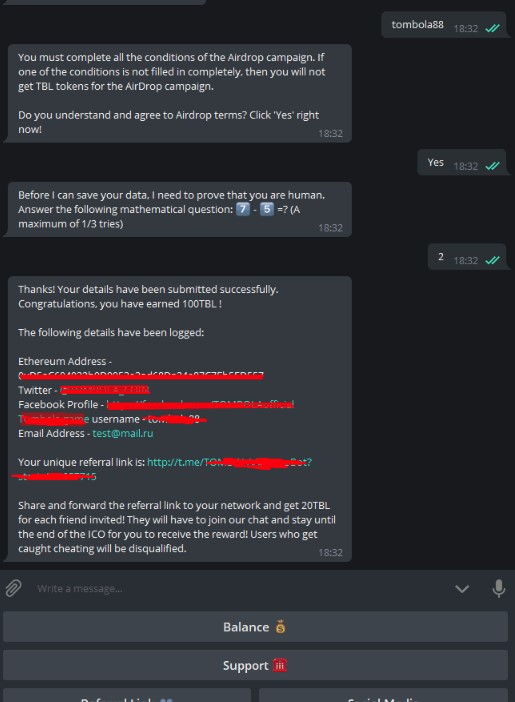Select the Yes reply message bubble

[462, 163]
